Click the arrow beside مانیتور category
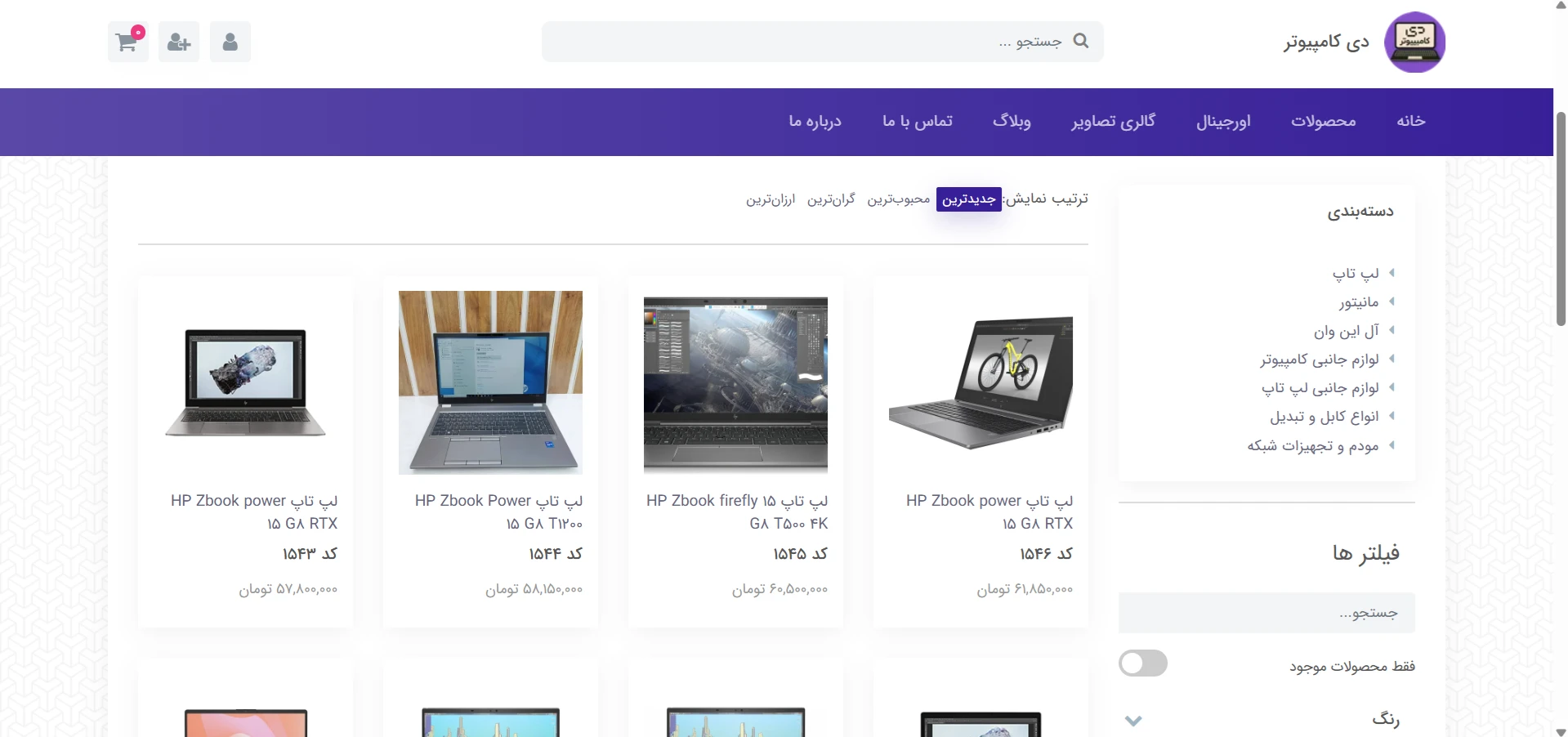 (1392, 301)
